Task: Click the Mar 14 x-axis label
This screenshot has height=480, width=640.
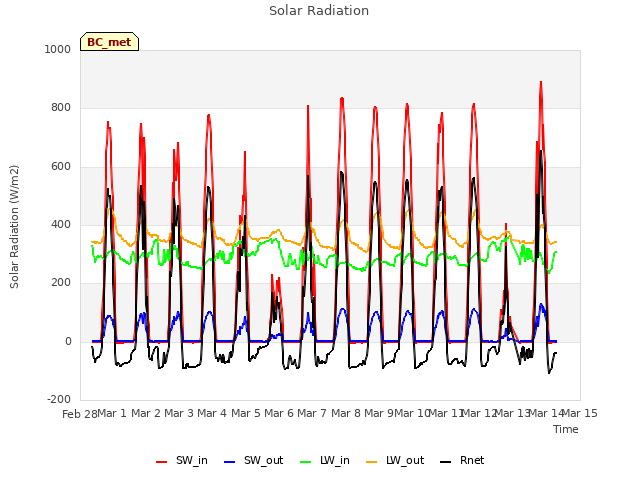Action: [x=546, y=413]
